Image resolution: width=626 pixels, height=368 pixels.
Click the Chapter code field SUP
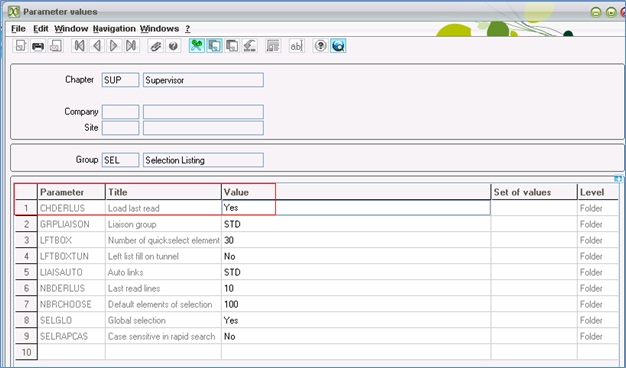pos(120,80)
